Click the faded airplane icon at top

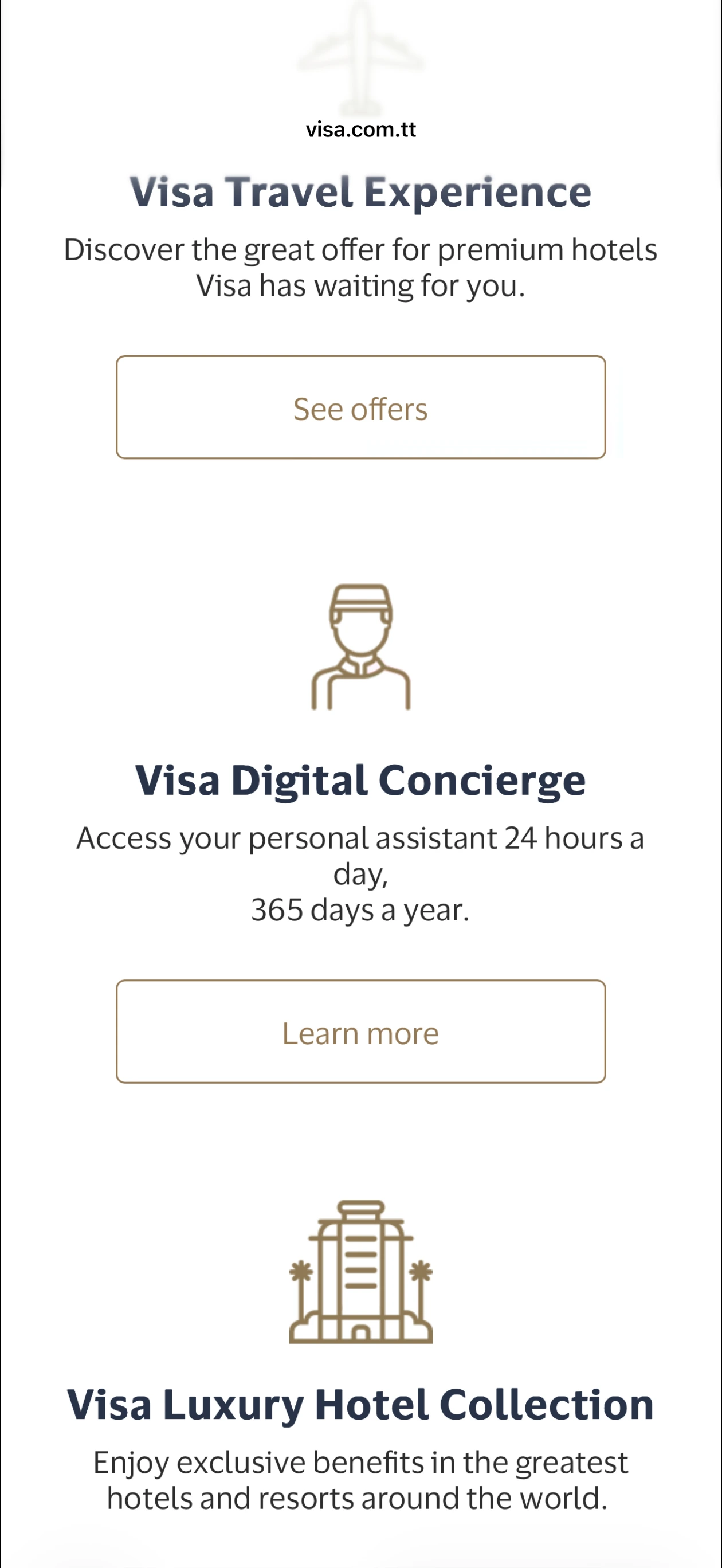[x=361, y=58]
